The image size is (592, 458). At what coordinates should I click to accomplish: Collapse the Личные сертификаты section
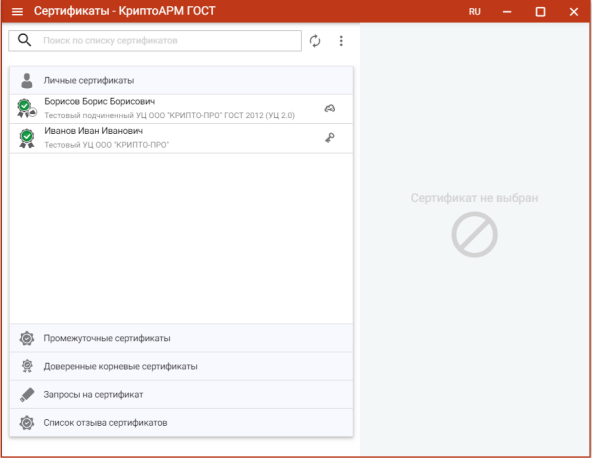tap(181, 81)
